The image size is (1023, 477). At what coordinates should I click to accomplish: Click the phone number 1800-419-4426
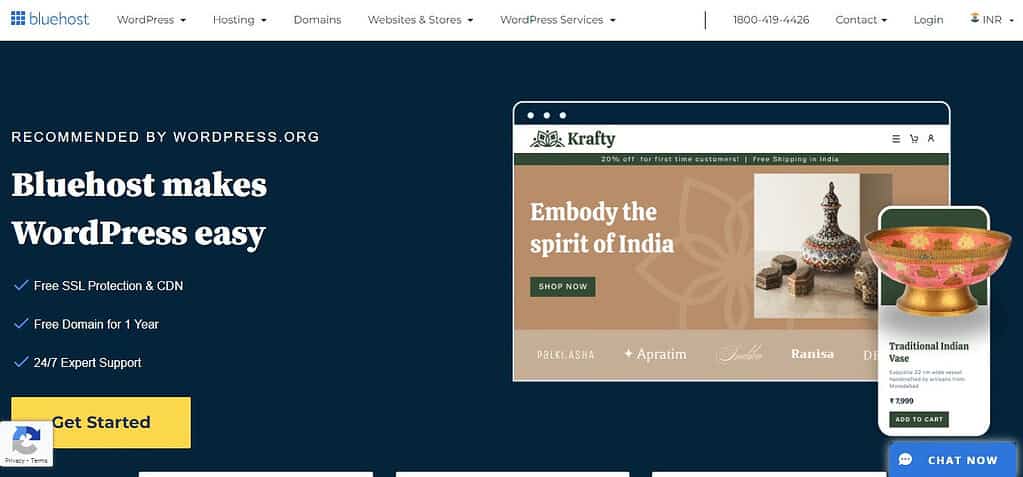coord(771,20)
